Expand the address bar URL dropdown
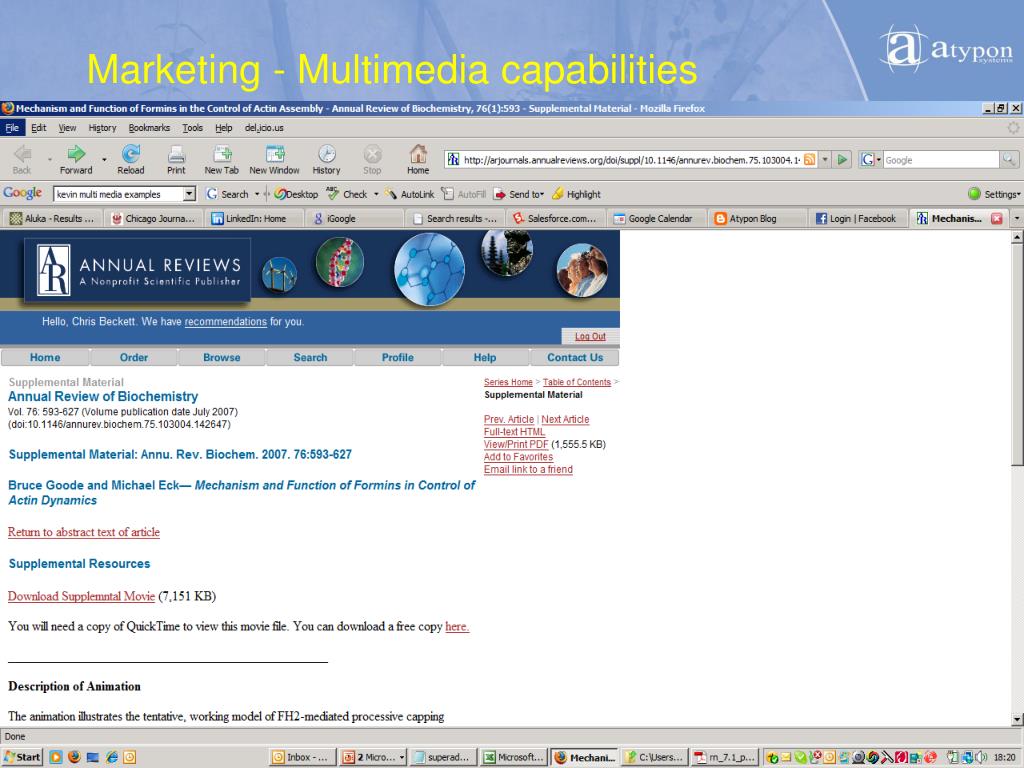This screenshot has height=768, width=1024. [825, 159]
